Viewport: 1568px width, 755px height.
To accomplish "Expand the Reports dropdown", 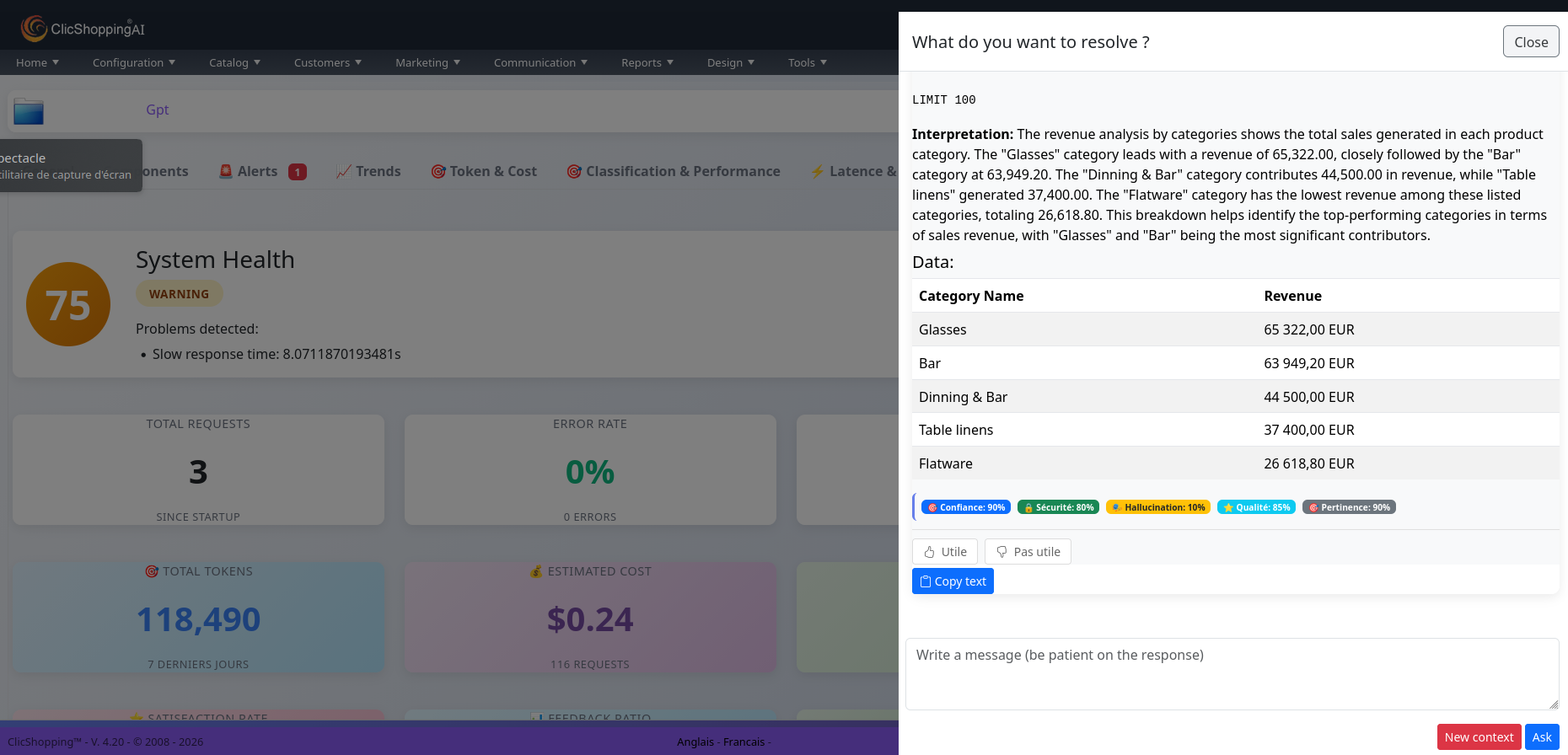I will click(647, 62).
